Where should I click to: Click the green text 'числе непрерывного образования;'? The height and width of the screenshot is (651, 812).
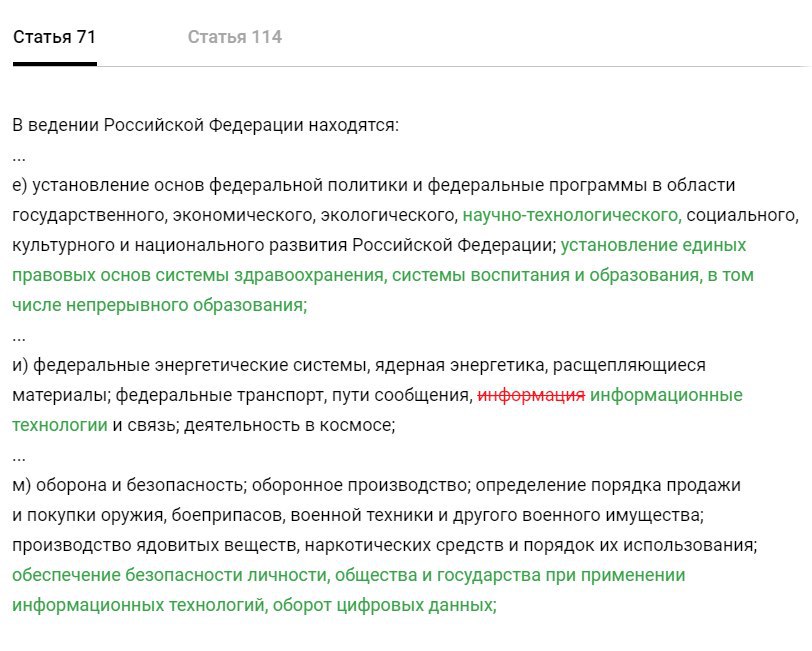pos(160,305)
